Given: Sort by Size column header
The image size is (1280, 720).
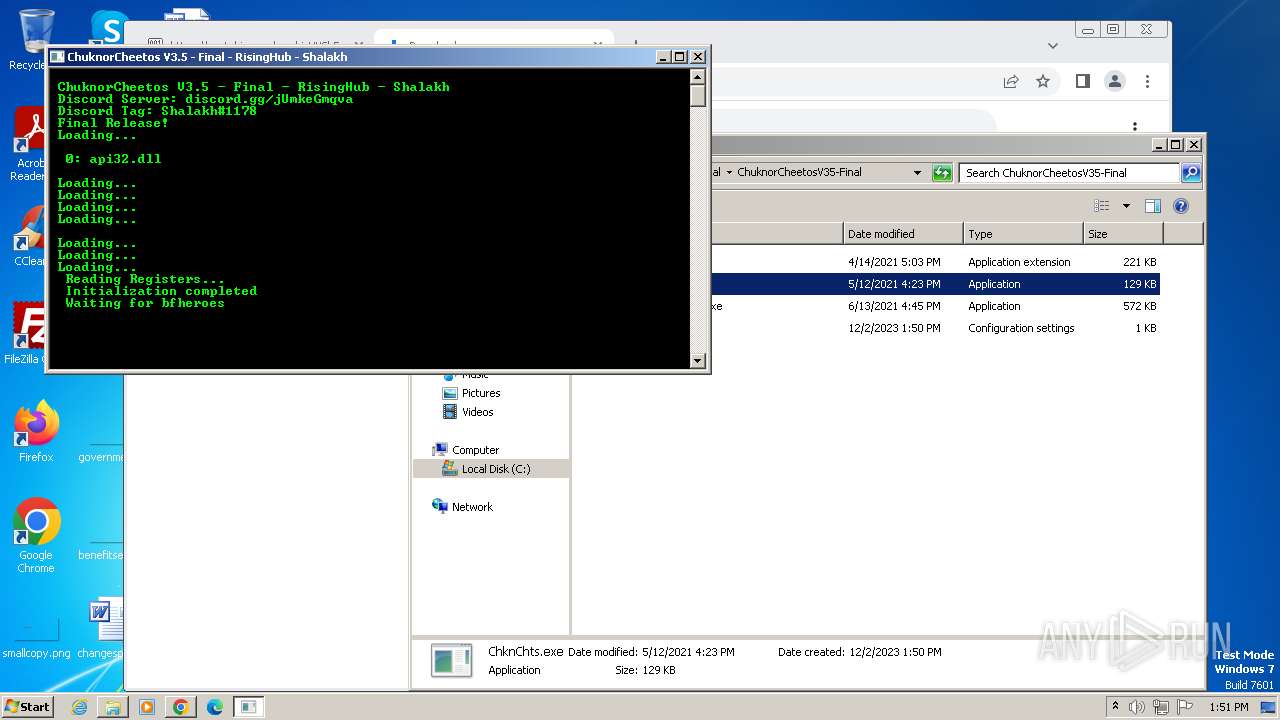Looking at the screenshot, I should pyautogui.click(x=1123, y=234).
